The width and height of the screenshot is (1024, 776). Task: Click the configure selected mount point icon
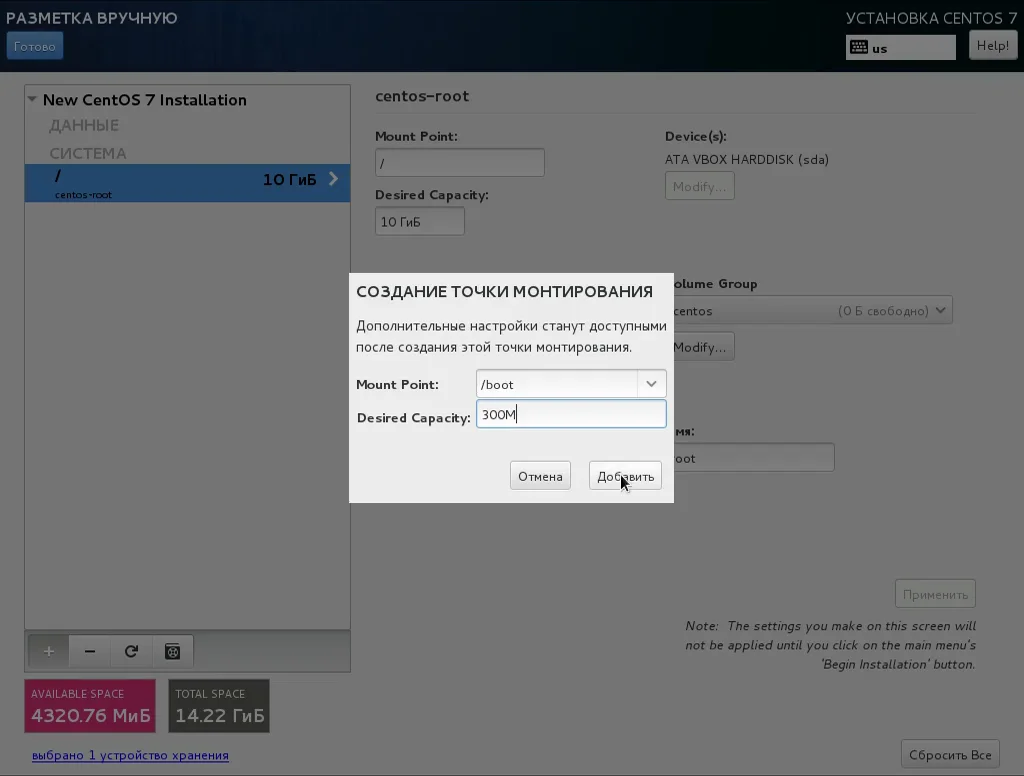tap(172, 651)
